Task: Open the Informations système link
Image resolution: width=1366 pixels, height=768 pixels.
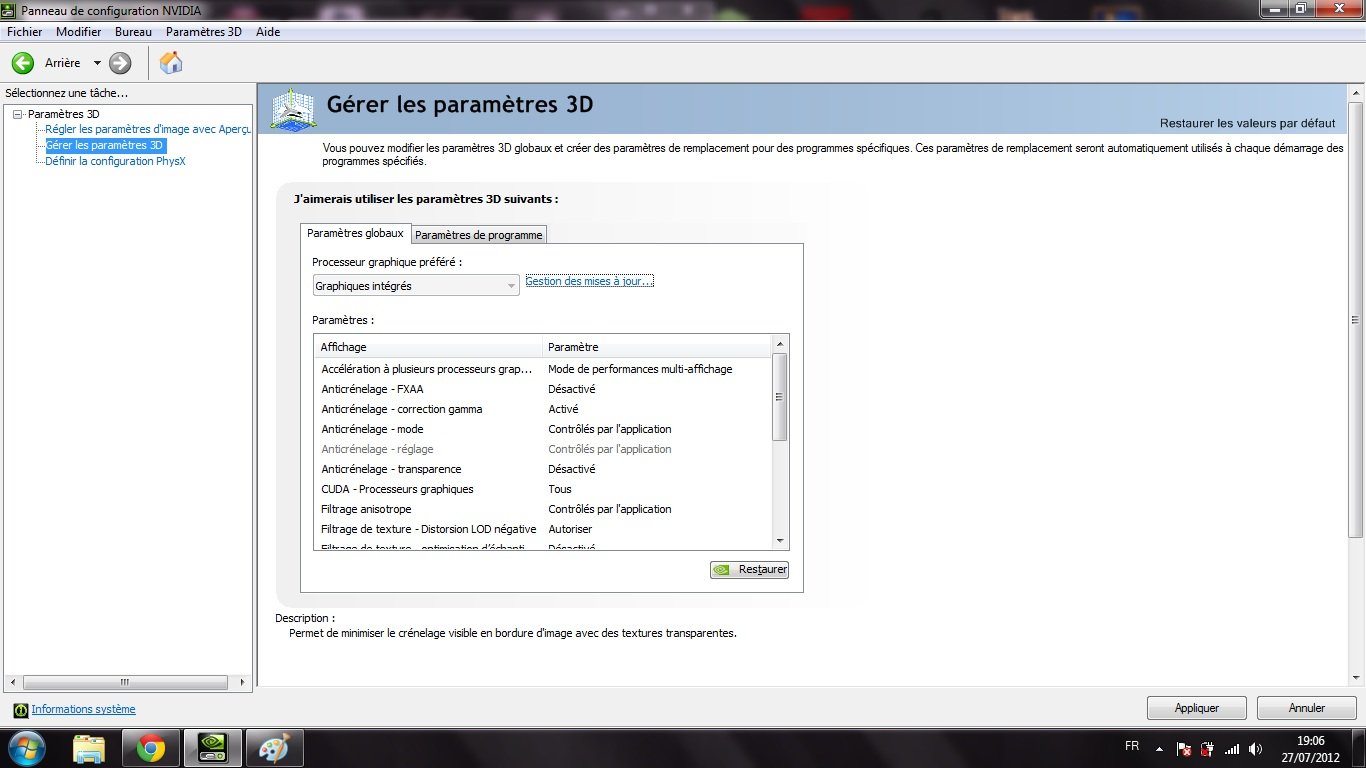Action: click(x=83, y=709)
